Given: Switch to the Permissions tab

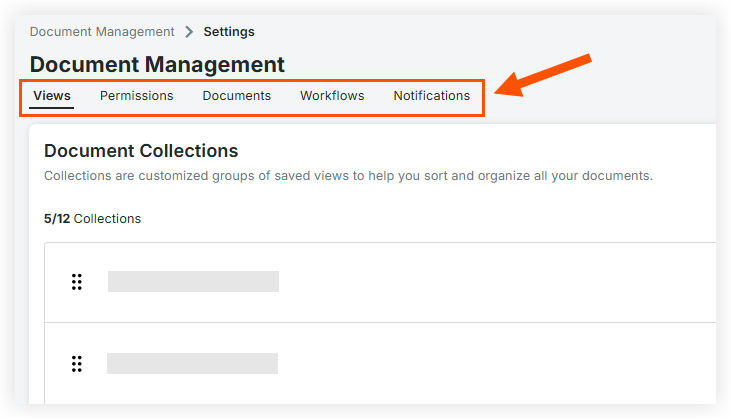Looking at the screenshot, I should tap(137, 96).
